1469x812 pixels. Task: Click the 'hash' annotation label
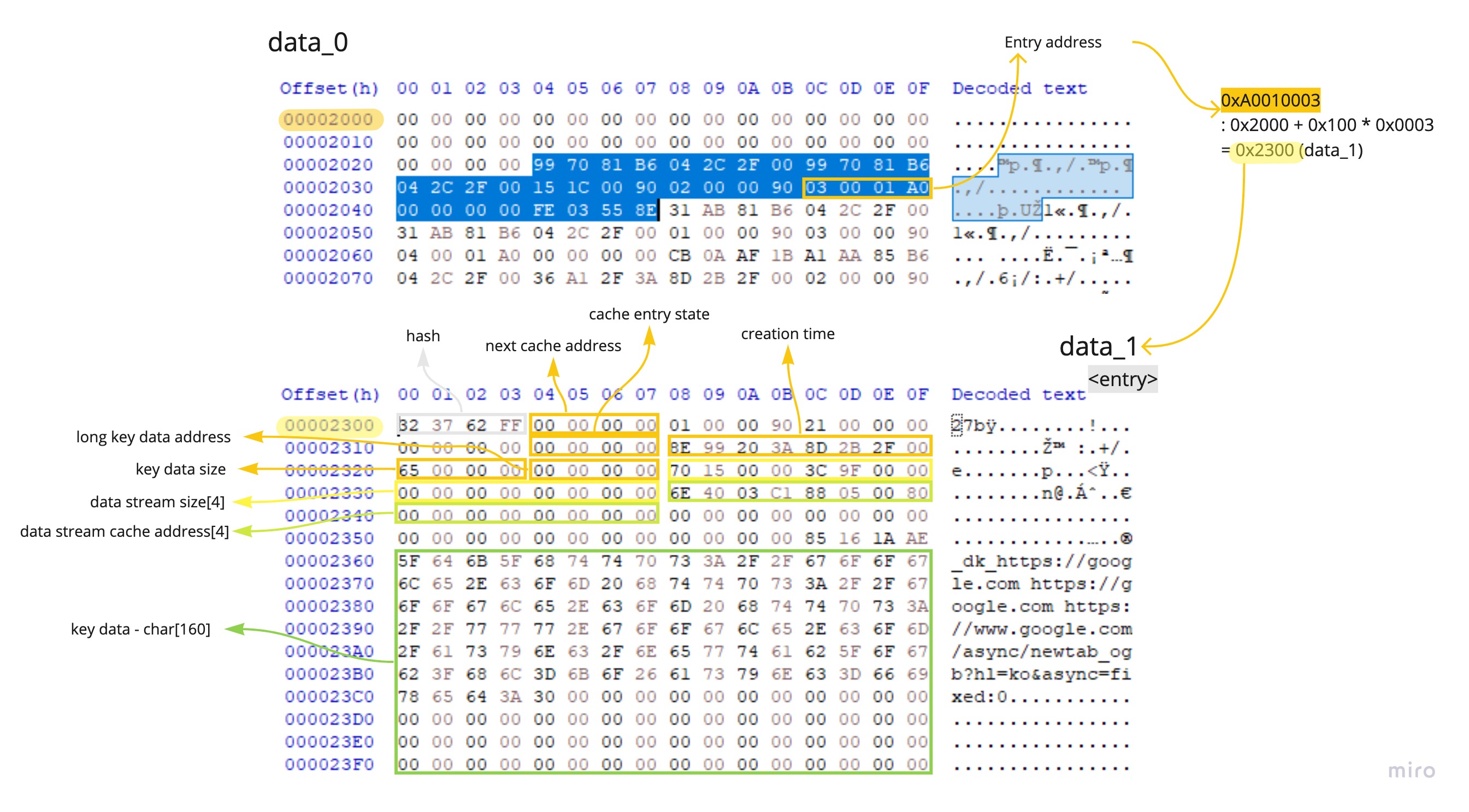point(423,336)
